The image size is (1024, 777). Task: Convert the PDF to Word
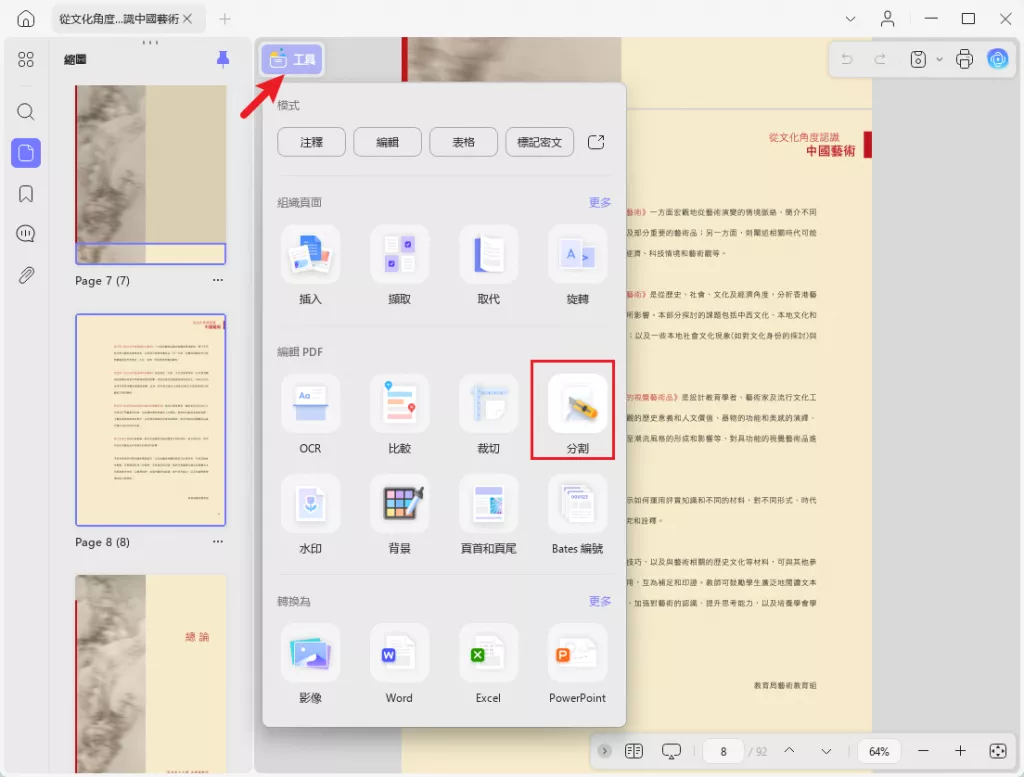(x=399, y=664)
